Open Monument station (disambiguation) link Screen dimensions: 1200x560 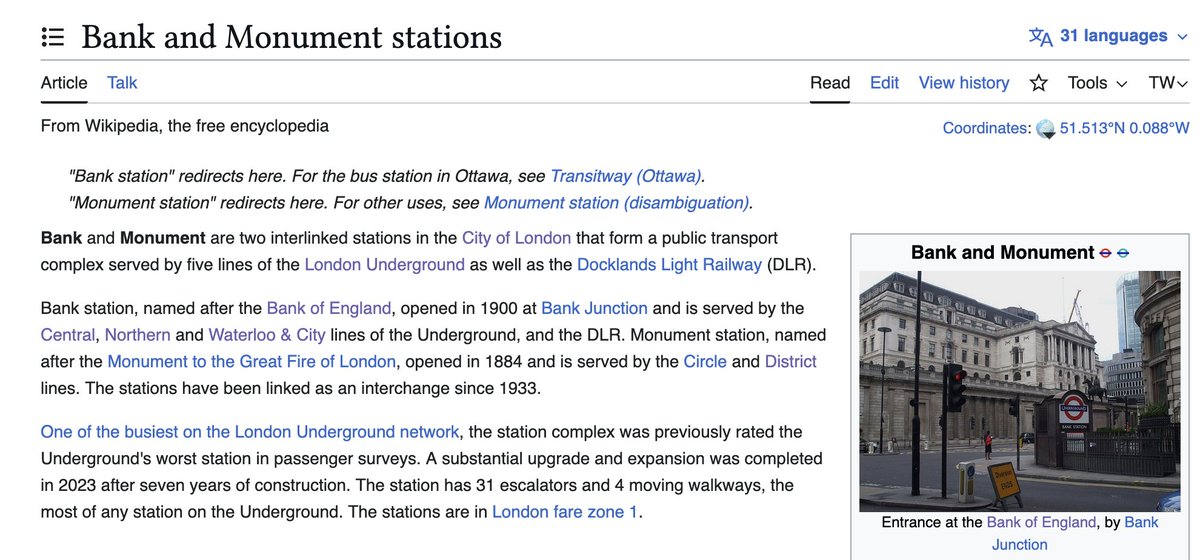point(616,202)
